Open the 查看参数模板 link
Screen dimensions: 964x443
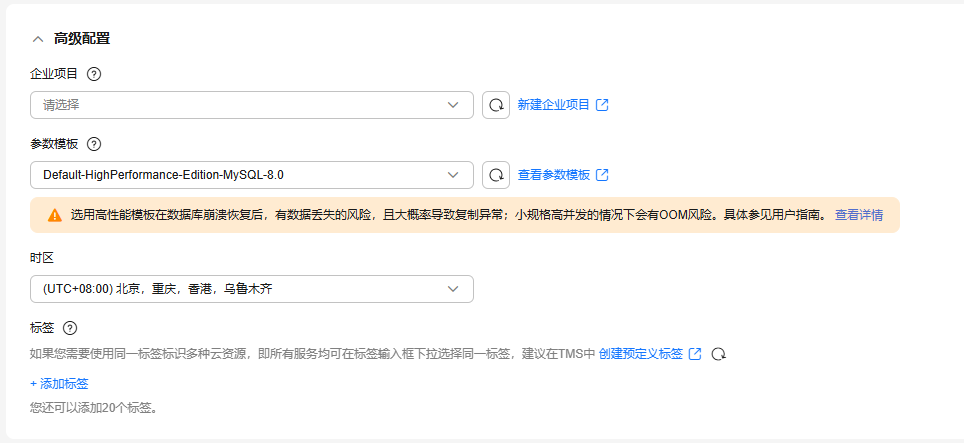coord(553,175)
